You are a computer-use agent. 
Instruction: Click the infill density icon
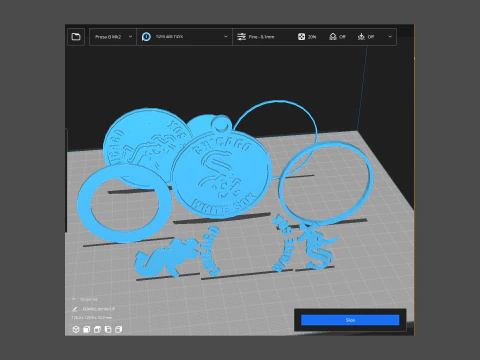click(301, 37)
